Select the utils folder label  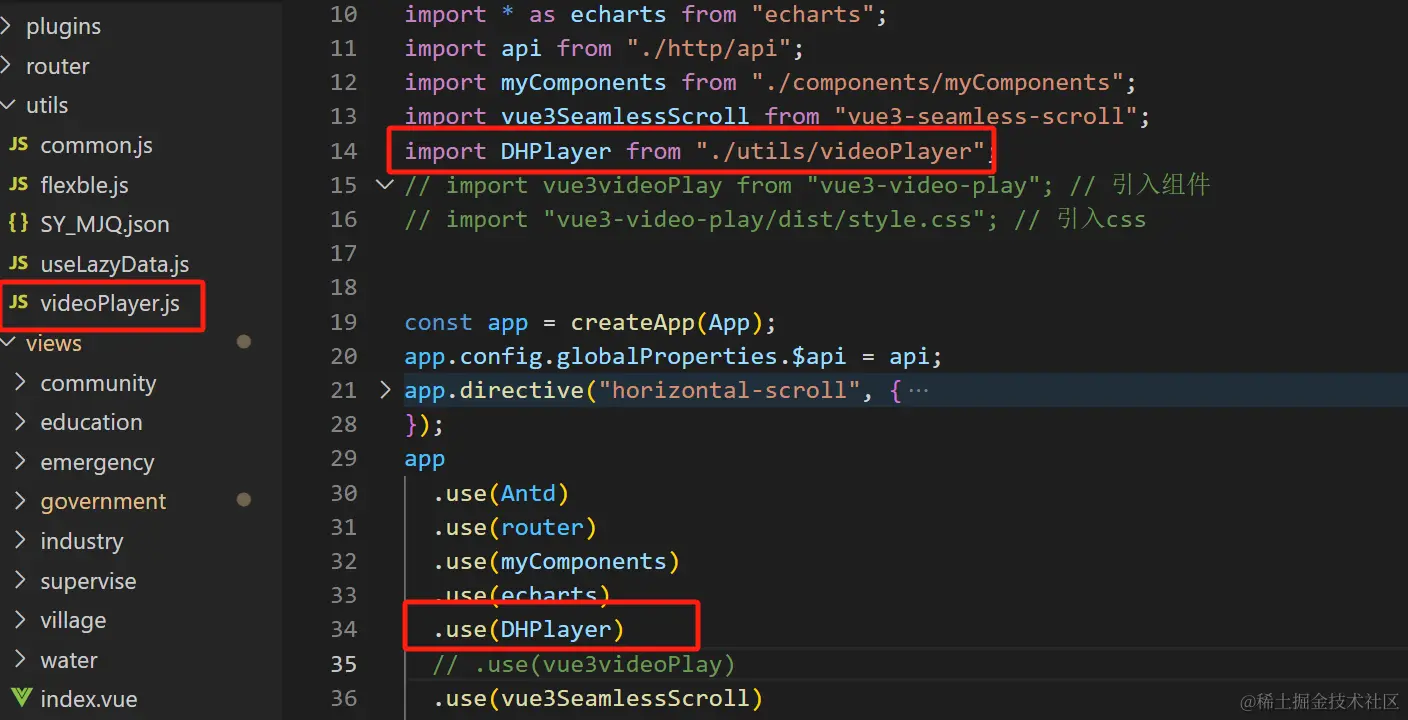point(47,106)
